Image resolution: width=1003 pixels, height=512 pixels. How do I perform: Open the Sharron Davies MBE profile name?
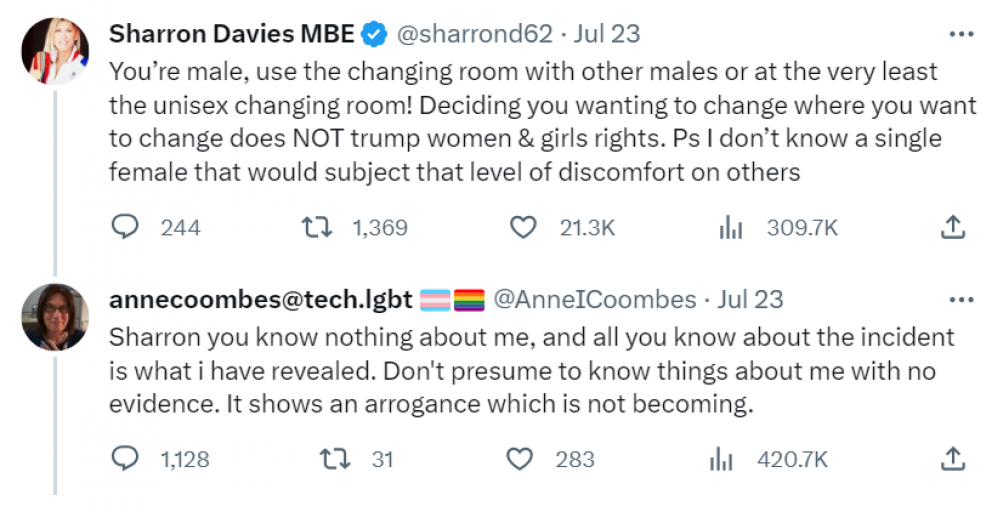232,33
